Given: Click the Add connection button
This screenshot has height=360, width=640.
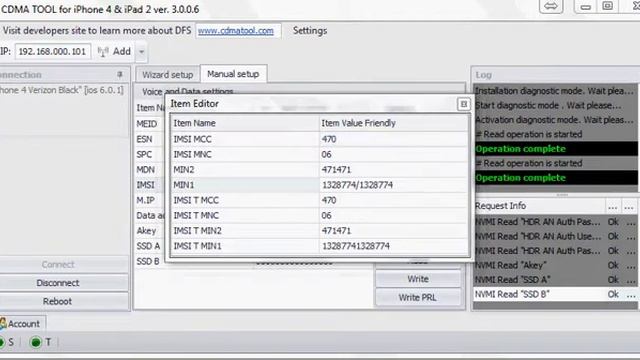Looking at the screenshot, I should tap(114, 51).
